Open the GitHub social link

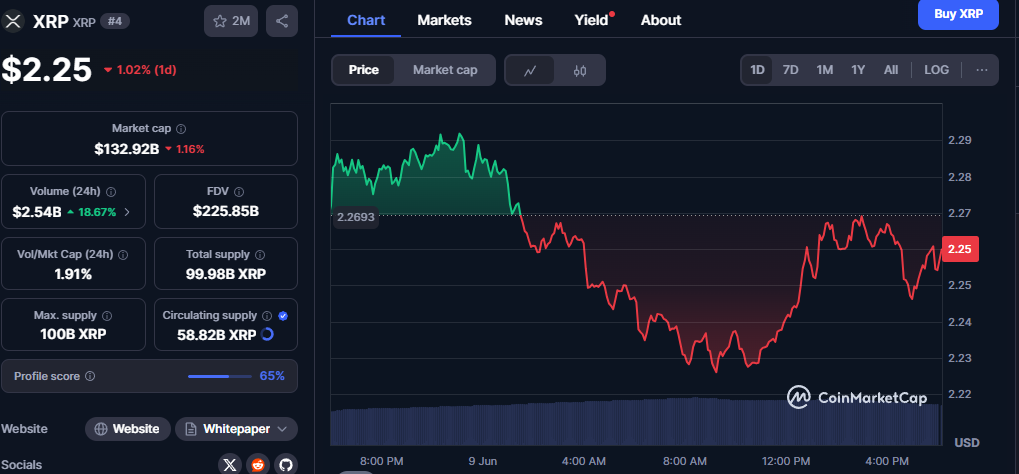point(286,465)
